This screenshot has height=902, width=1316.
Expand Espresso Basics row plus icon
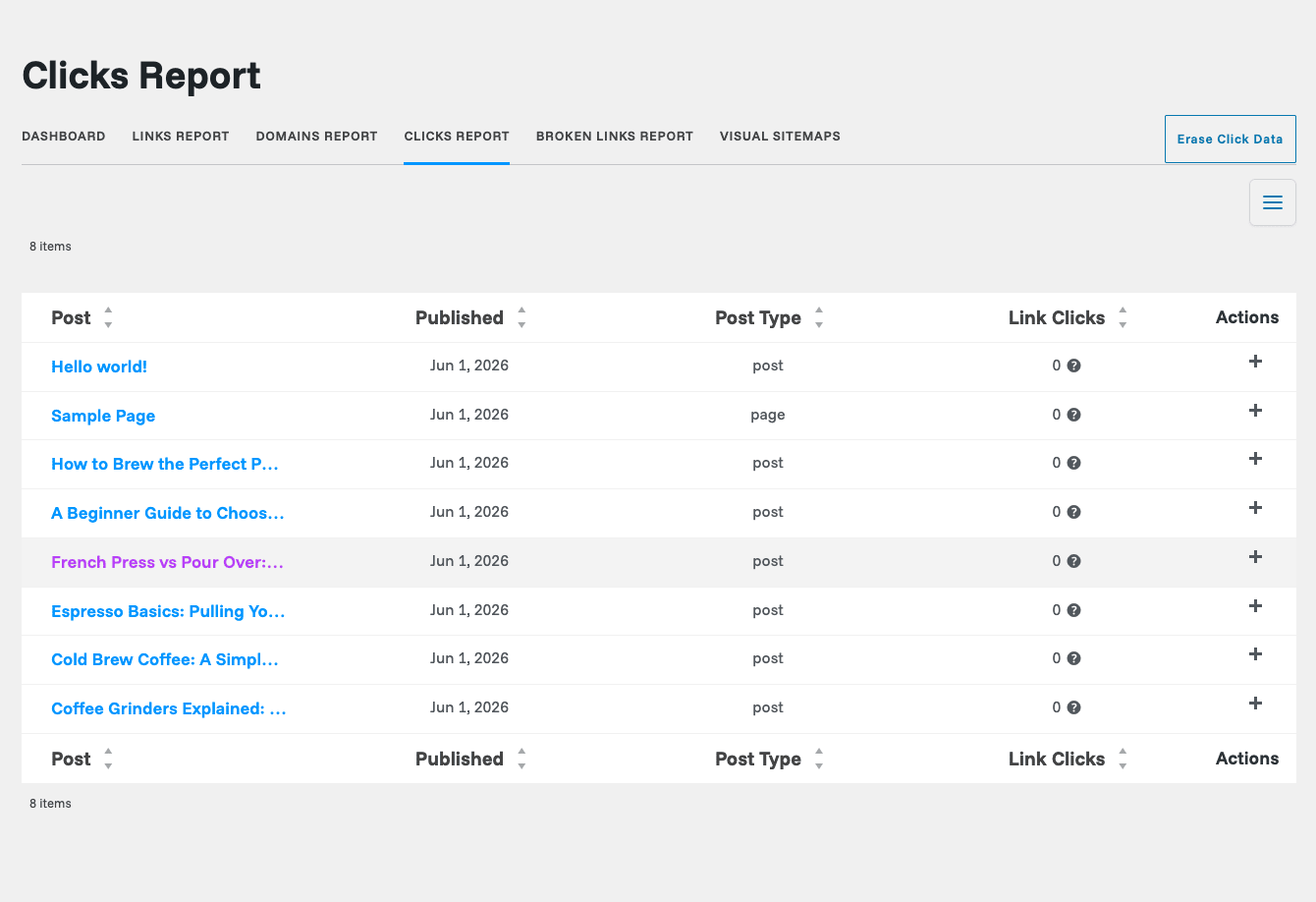tap(1255, 606)
